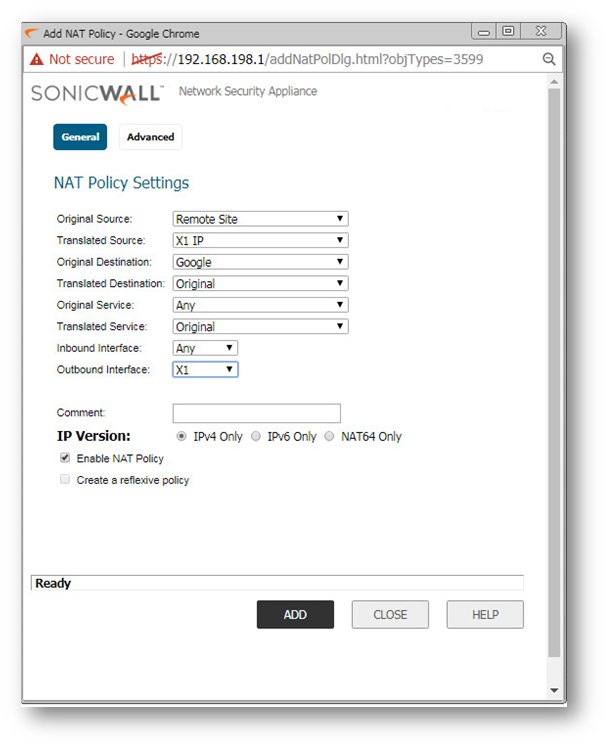Open the Original Source dropdown

coord(260,219)
